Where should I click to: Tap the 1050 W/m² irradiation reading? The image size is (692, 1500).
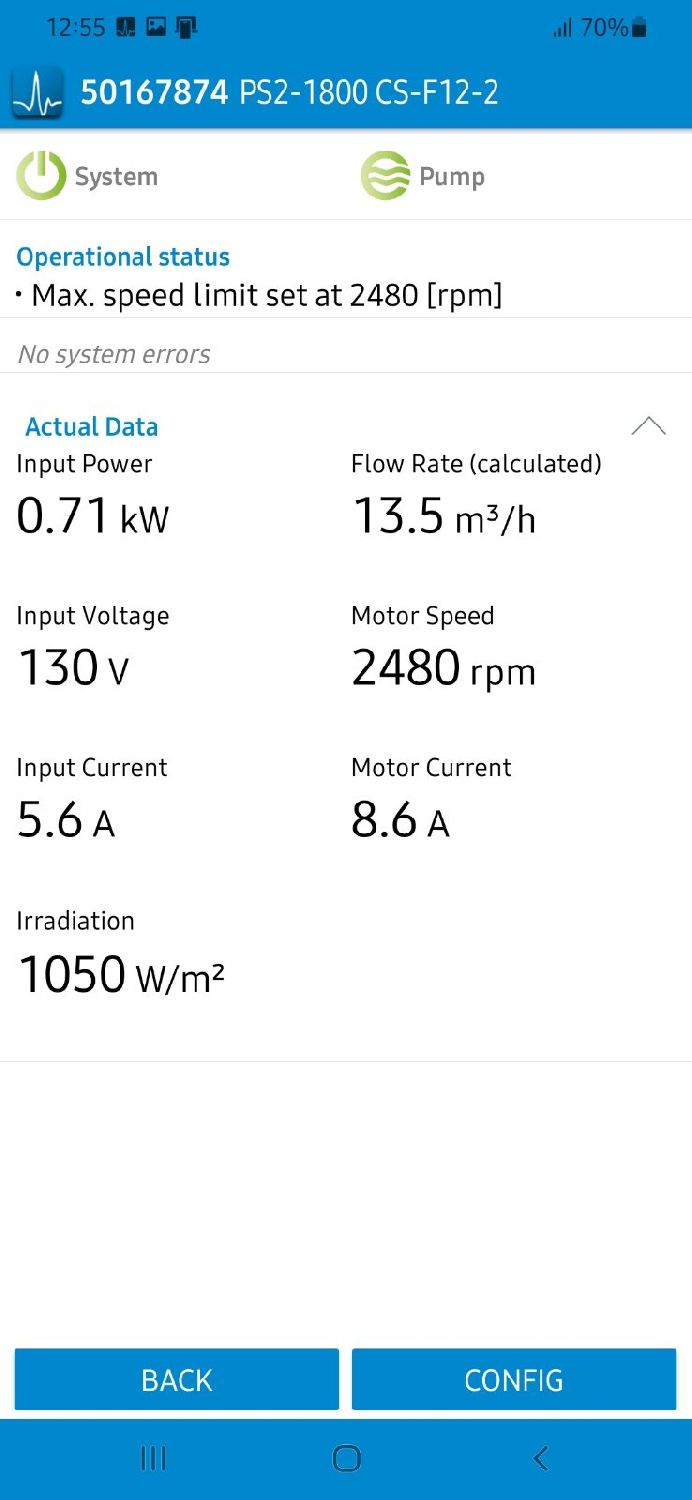pyautogui.click(x=121, y=974)
